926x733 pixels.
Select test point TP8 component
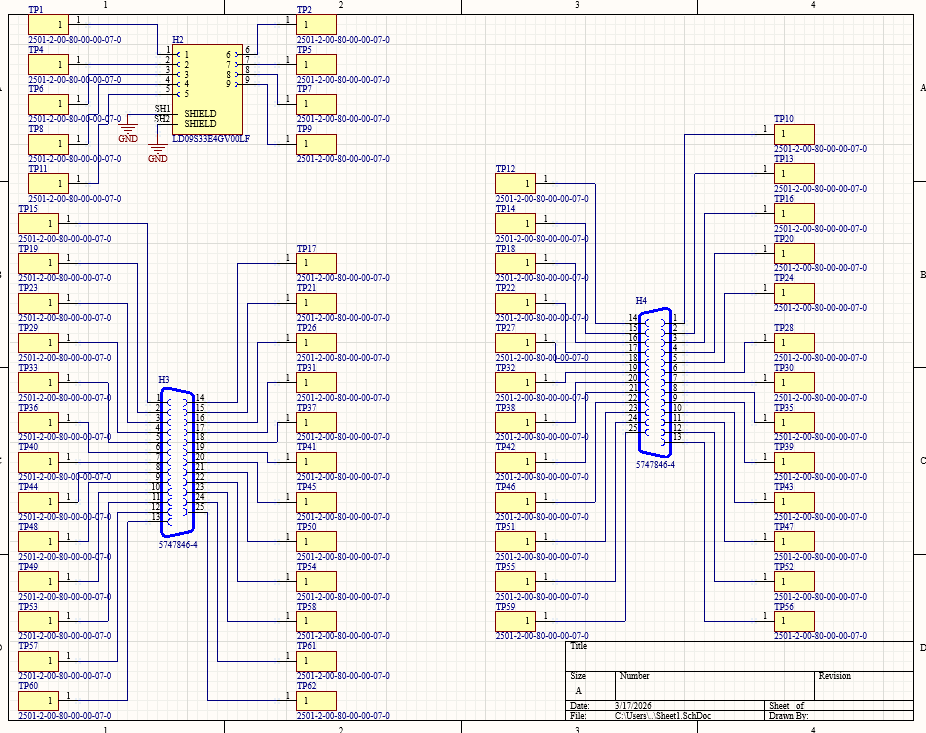48,144
